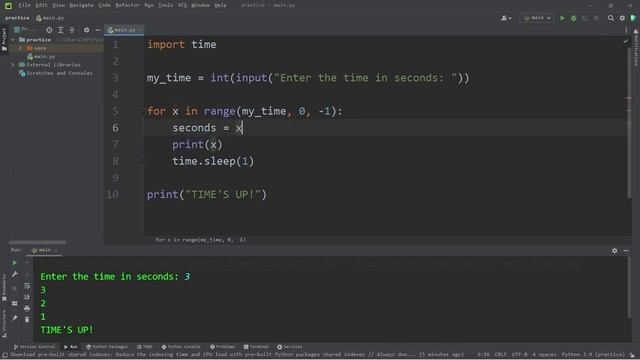Open the Navigate menu

pyautogui.click(x=81, y=5)
